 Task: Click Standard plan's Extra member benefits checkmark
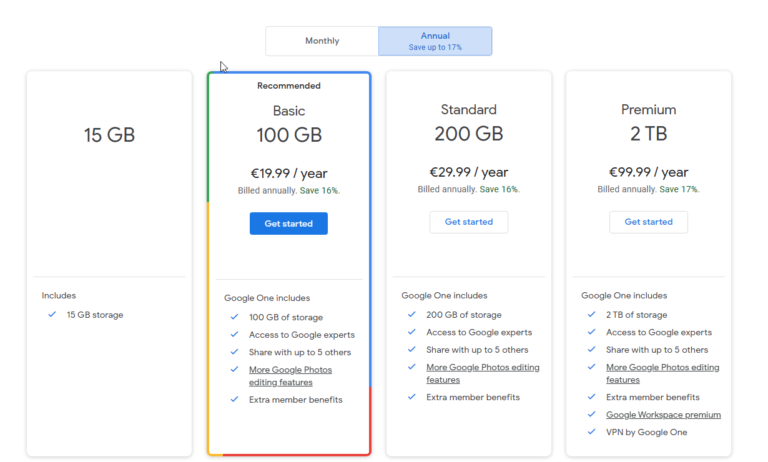411,397
